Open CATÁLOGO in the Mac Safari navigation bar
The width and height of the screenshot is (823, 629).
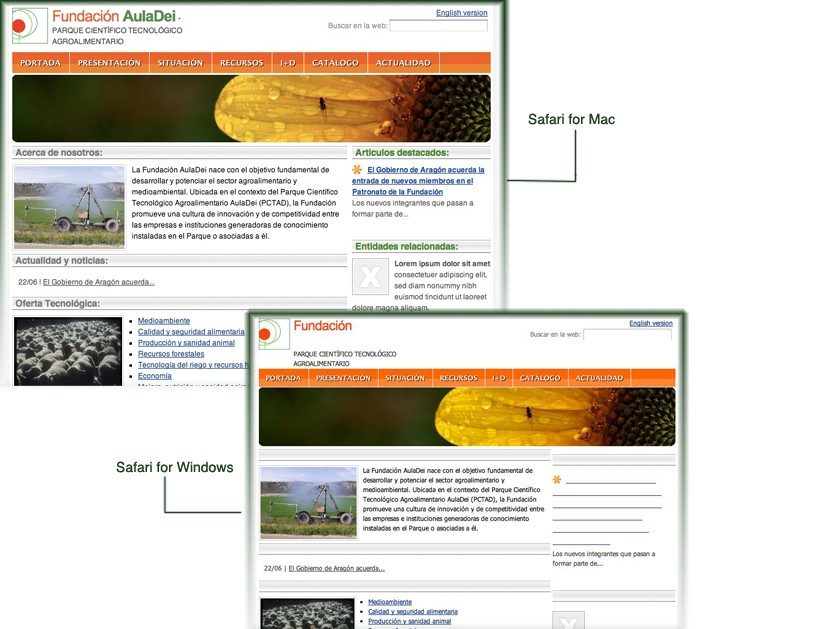[335, 62]
